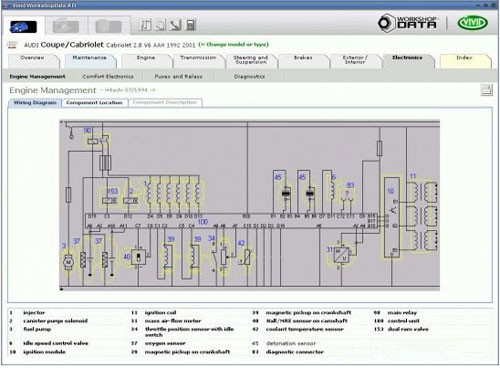The height and width of the screenshot is (368, 500).
Task: Click legend row 'detonation sensor'
Action: coord(291,343)
